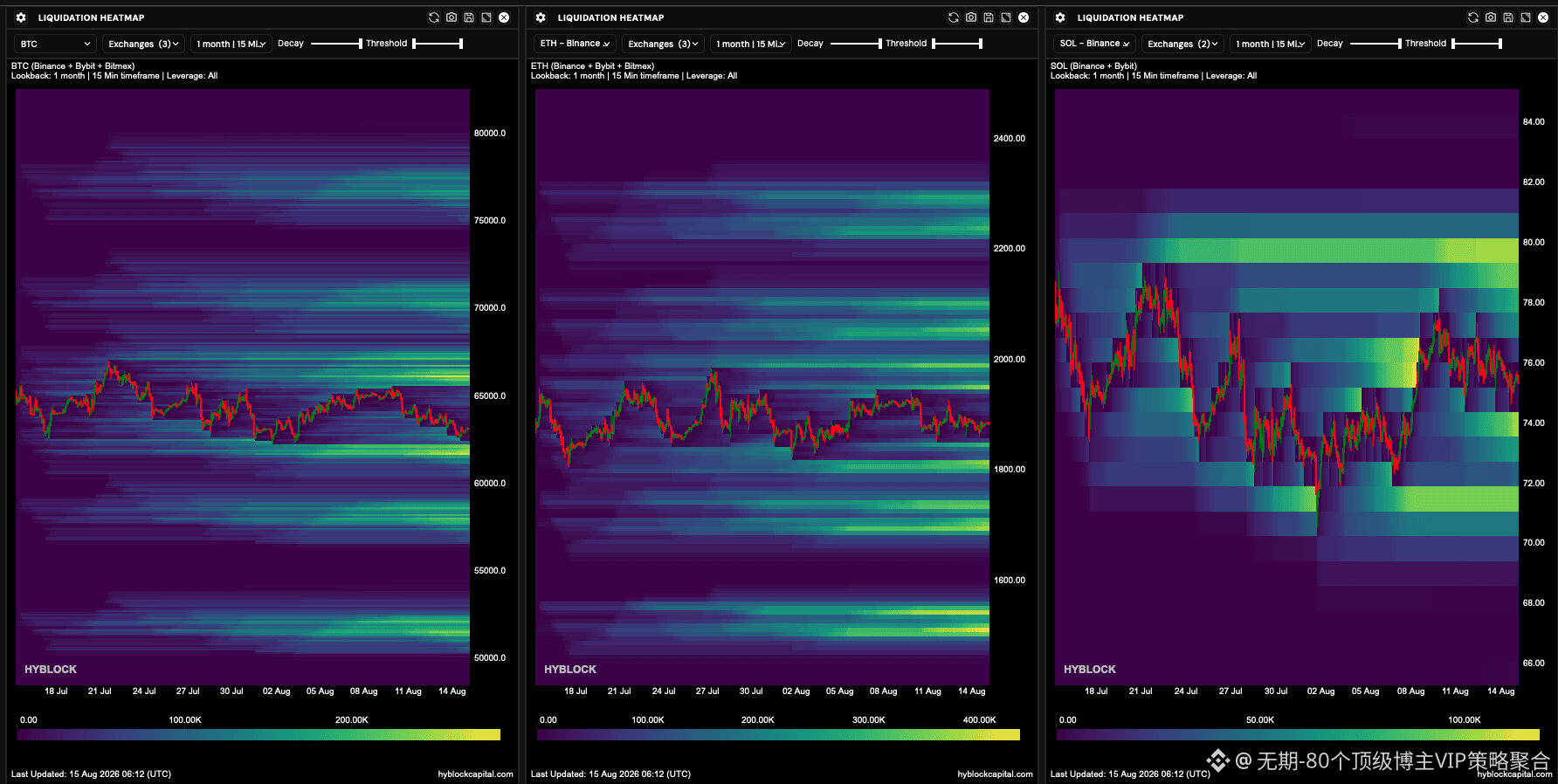Open Exchanges (3) dropdown in BTC panel
The width and height of the screenshot is (1558, 784).
pos(143,44)
